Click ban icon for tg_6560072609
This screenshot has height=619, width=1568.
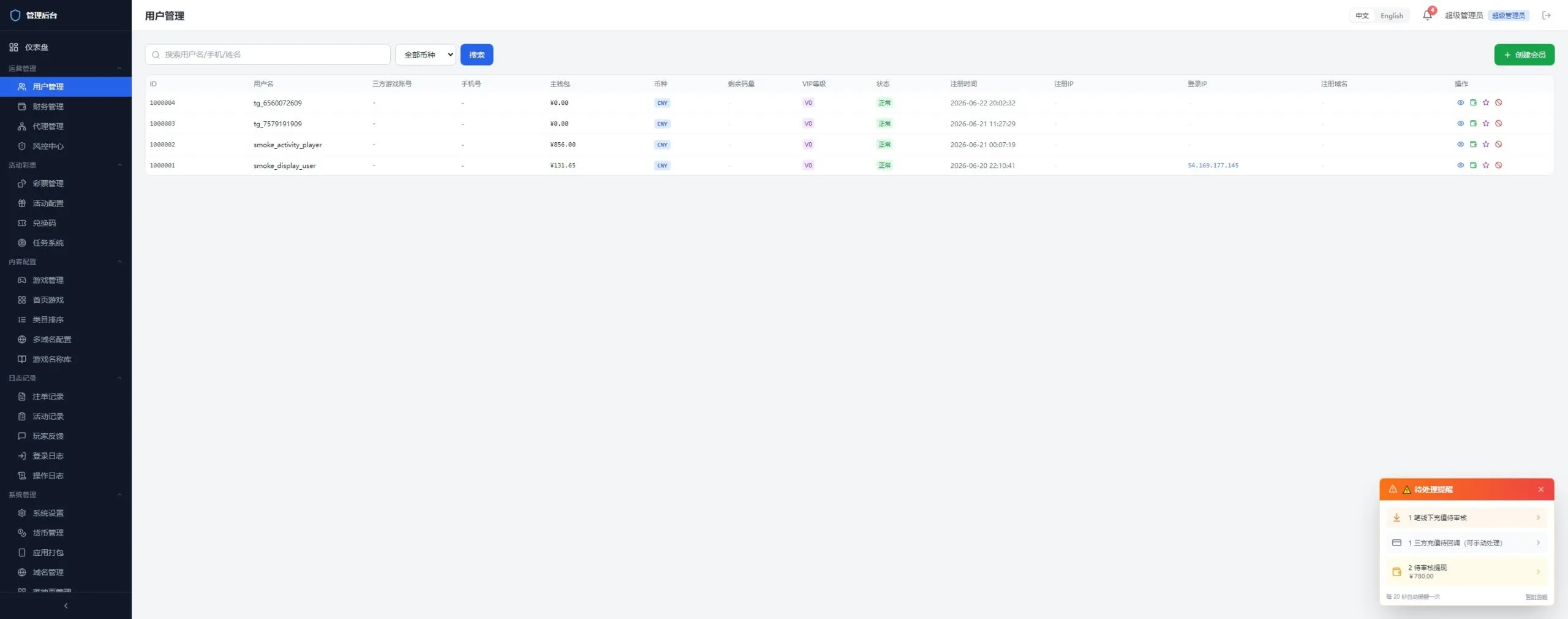[1498, 102]
